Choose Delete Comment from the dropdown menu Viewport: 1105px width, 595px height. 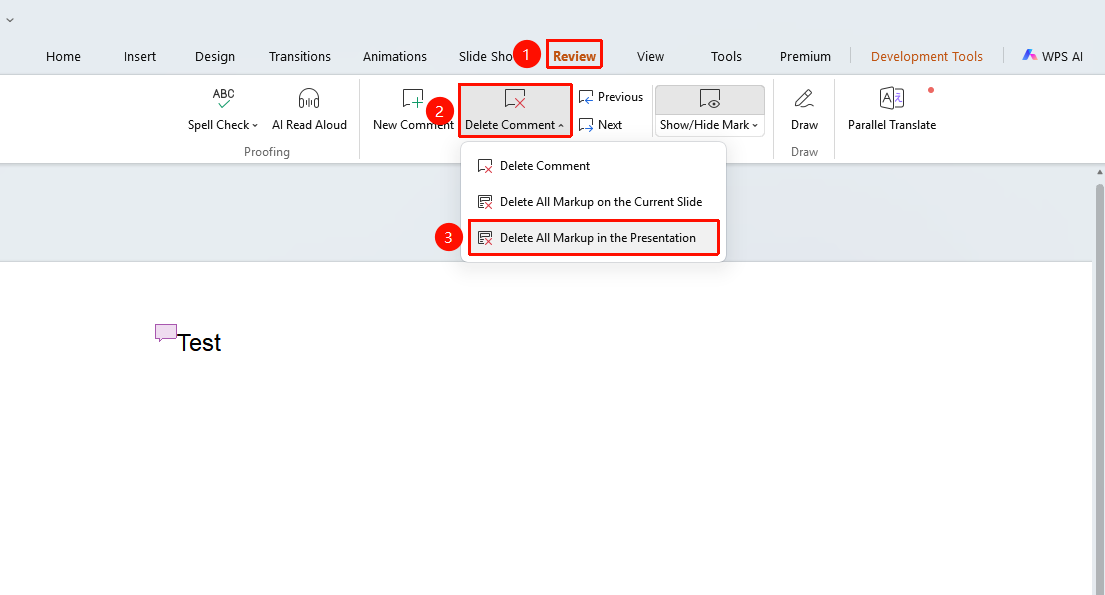click(x=593, y=166)
